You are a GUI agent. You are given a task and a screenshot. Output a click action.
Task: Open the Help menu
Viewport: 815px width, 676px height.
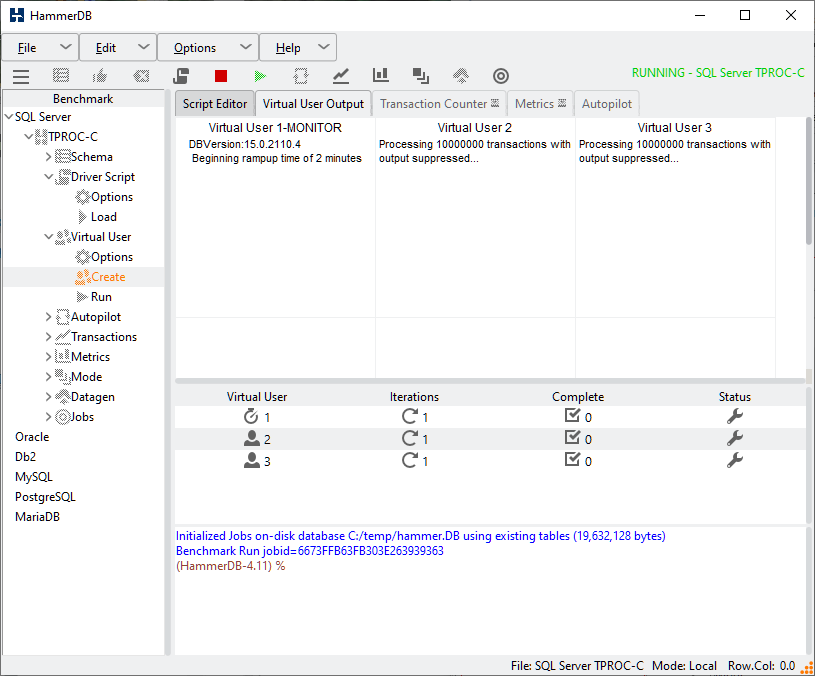[298, 48]
